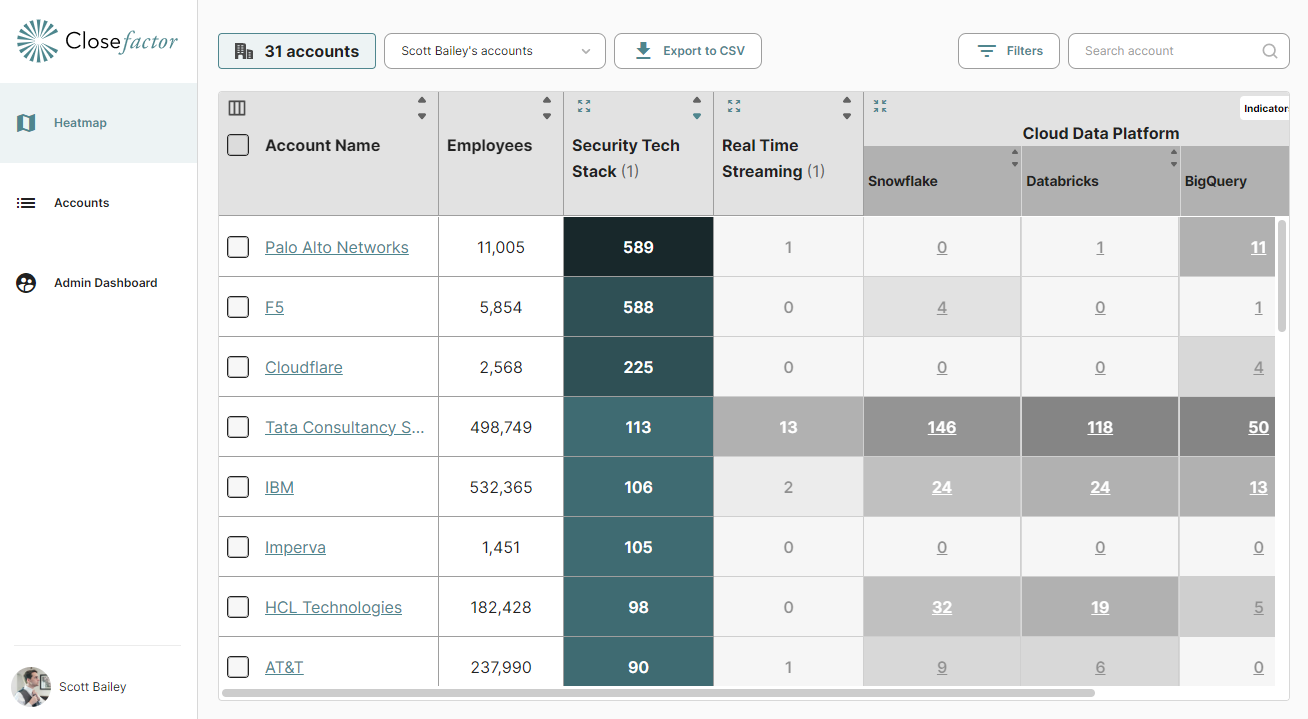Open the Admin Dashboard menu item
The height and width of the screenshot is (719, 1308).
coord(98,283)
